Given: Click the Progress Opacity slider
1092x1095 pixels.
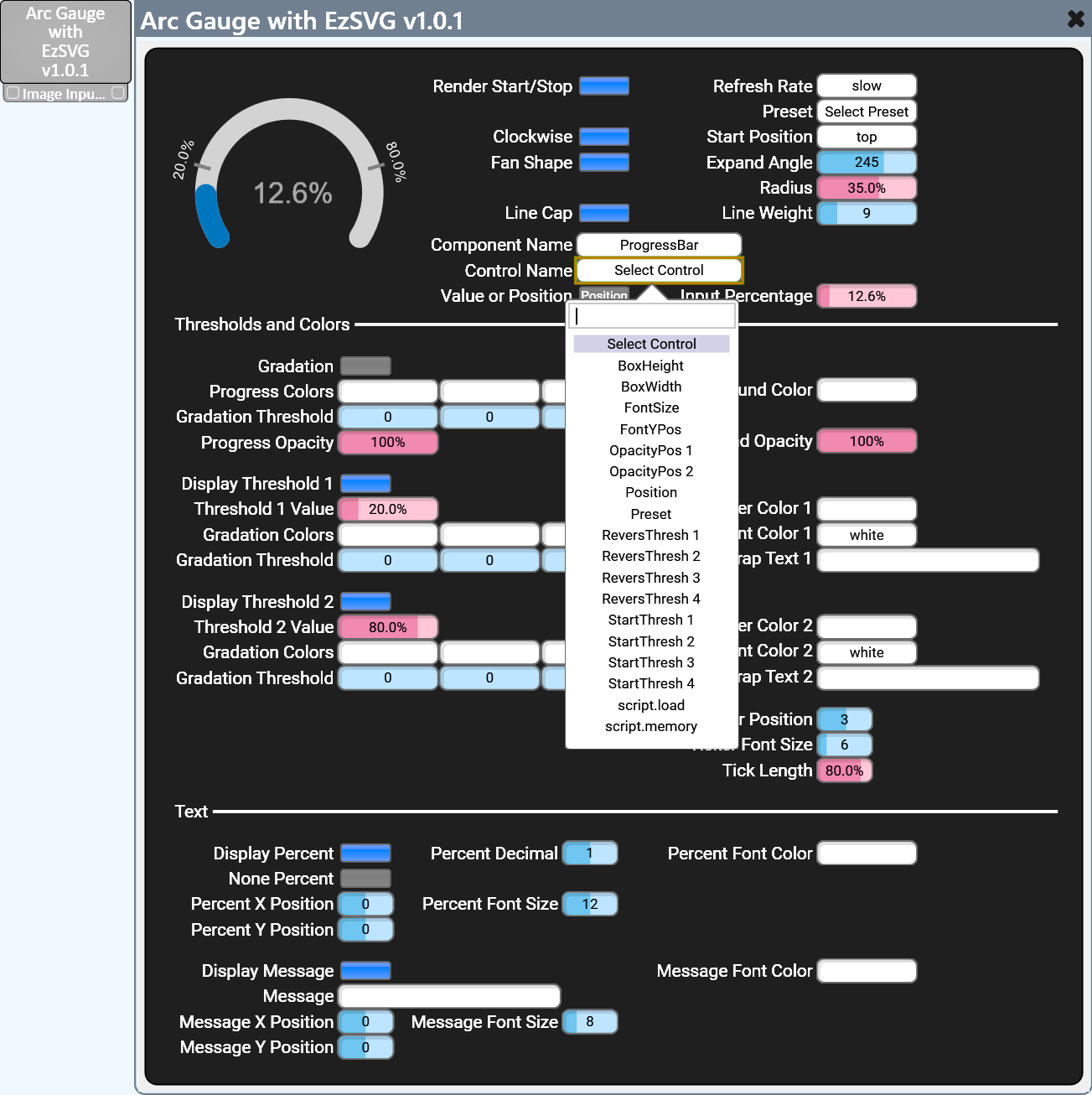Looking at the screenshot, I should (388, 442).
